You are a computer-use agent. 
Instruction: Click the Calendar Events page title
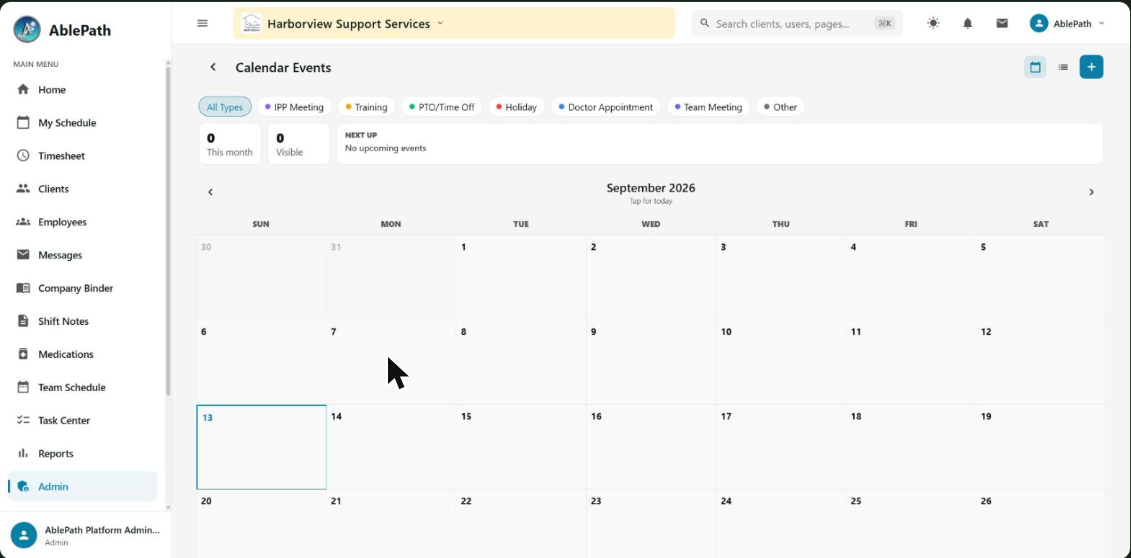[x=283, y=67]
